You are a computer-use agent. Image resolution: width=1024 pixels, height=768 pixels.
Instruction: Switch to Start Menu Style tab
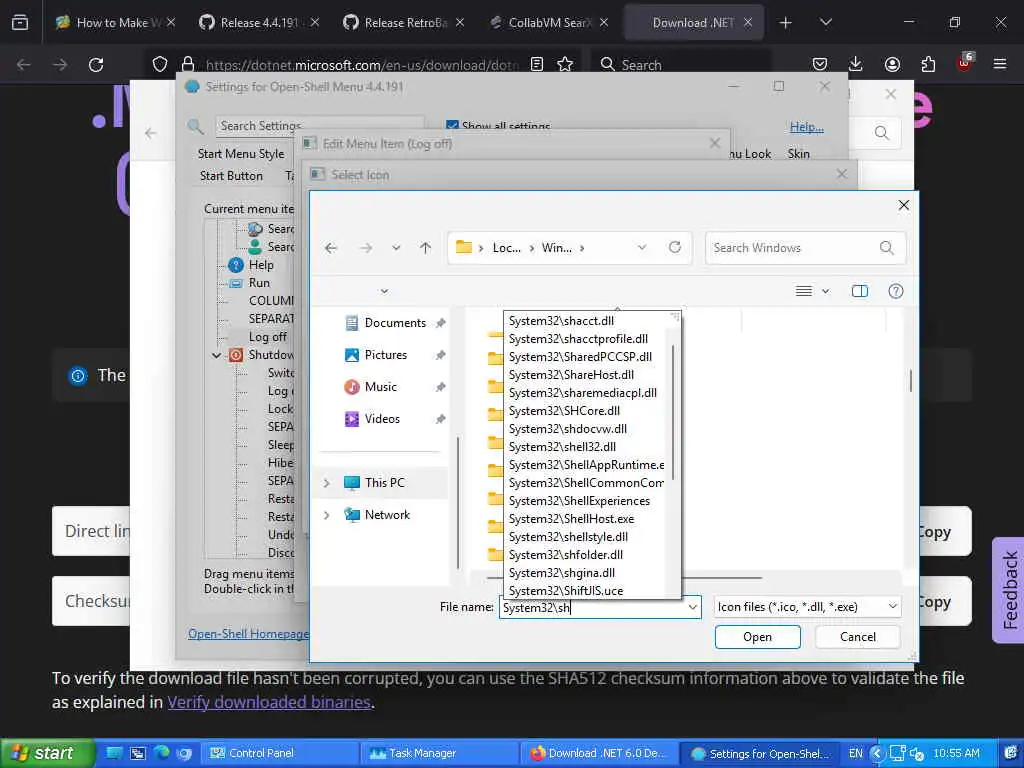(241, 154)
